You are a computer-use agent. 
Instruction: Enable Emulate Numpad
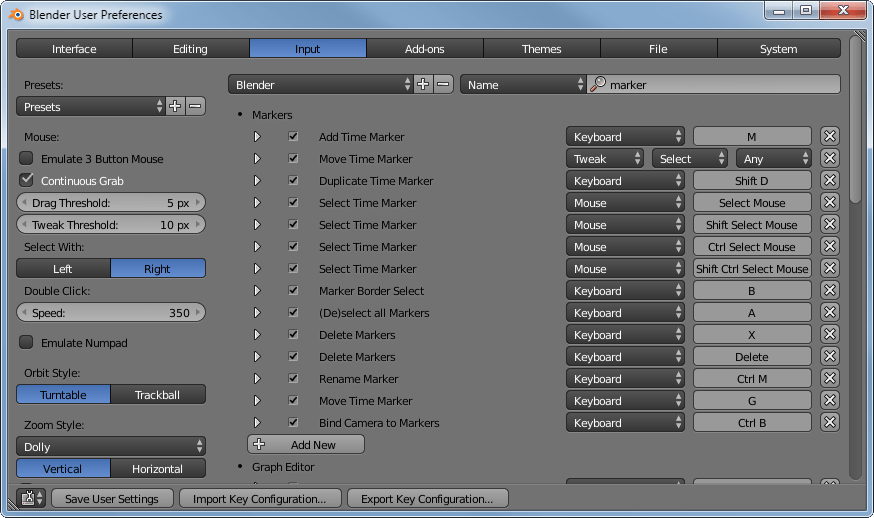pyautogui.click(x=26, y=342)
